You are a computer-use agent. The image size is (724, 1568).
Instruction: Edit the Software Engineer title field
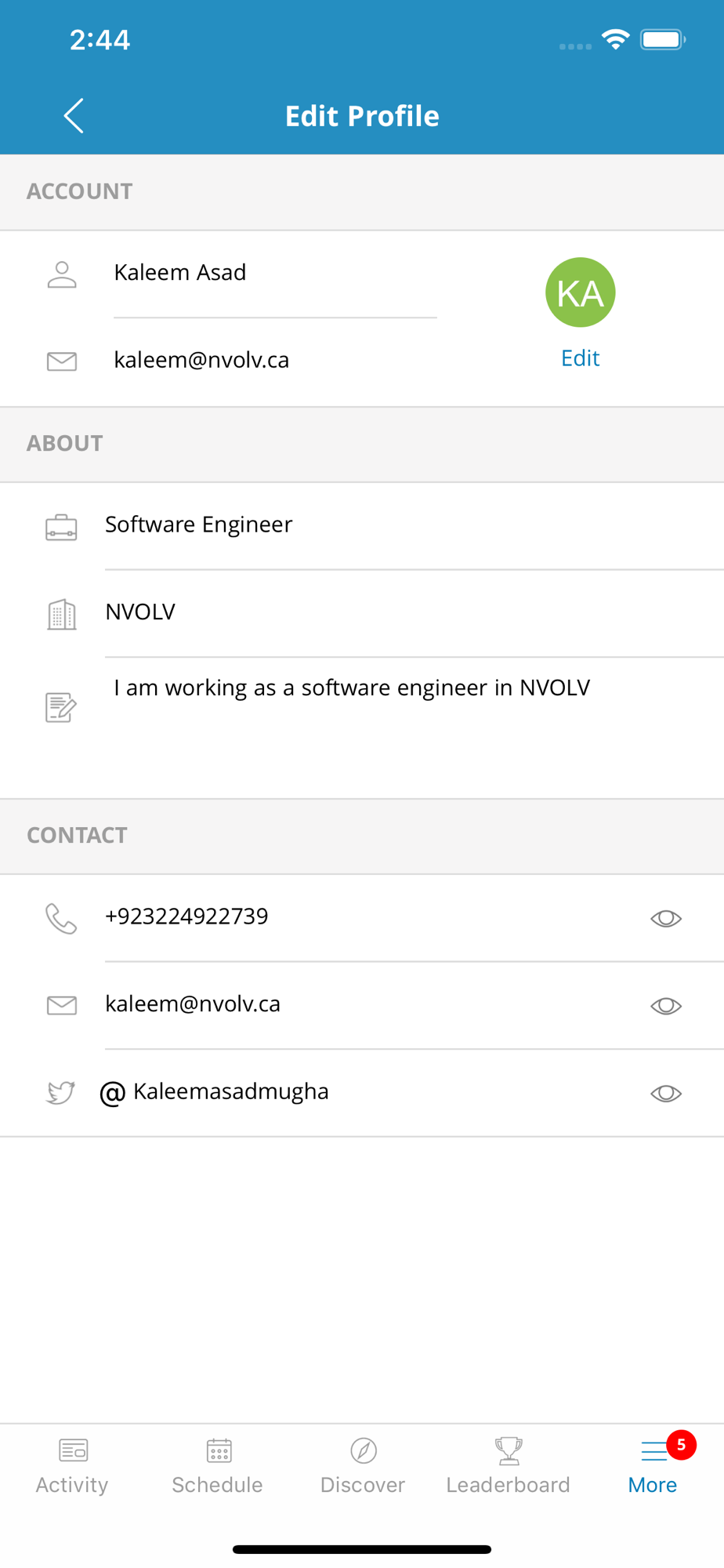(x=414, y=524)
